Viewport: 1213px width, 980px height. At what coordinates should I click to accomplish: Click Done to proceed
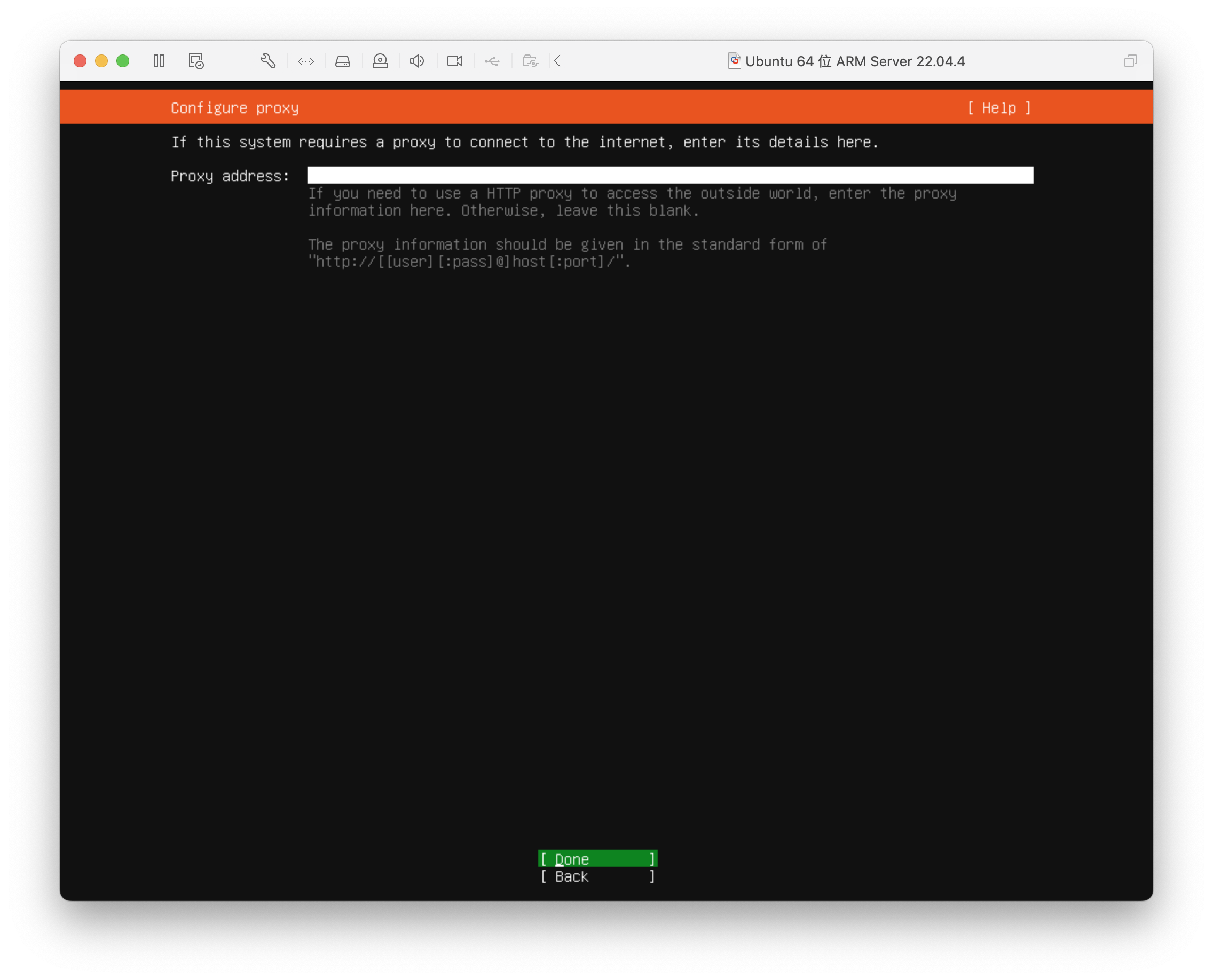[596, 858]
